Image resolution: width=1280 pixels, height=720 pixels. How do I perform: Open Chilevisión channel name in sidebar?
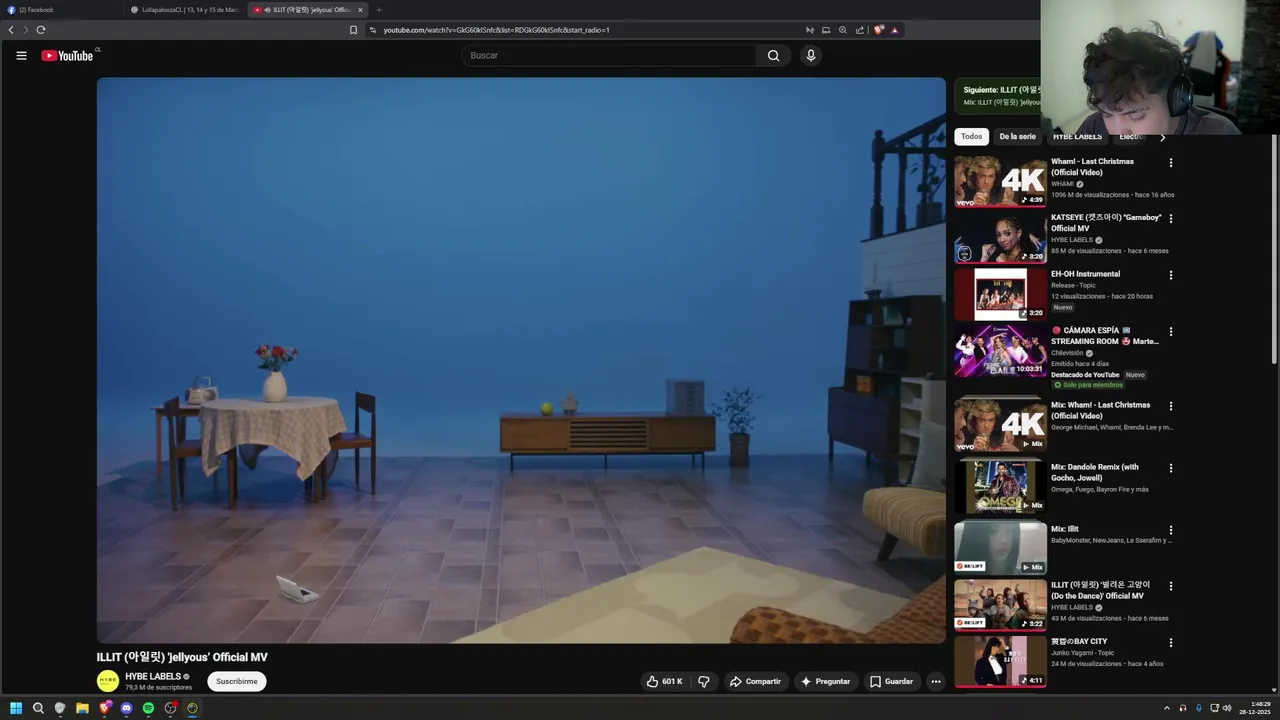pyautogui.click(x=1067, y=353)
